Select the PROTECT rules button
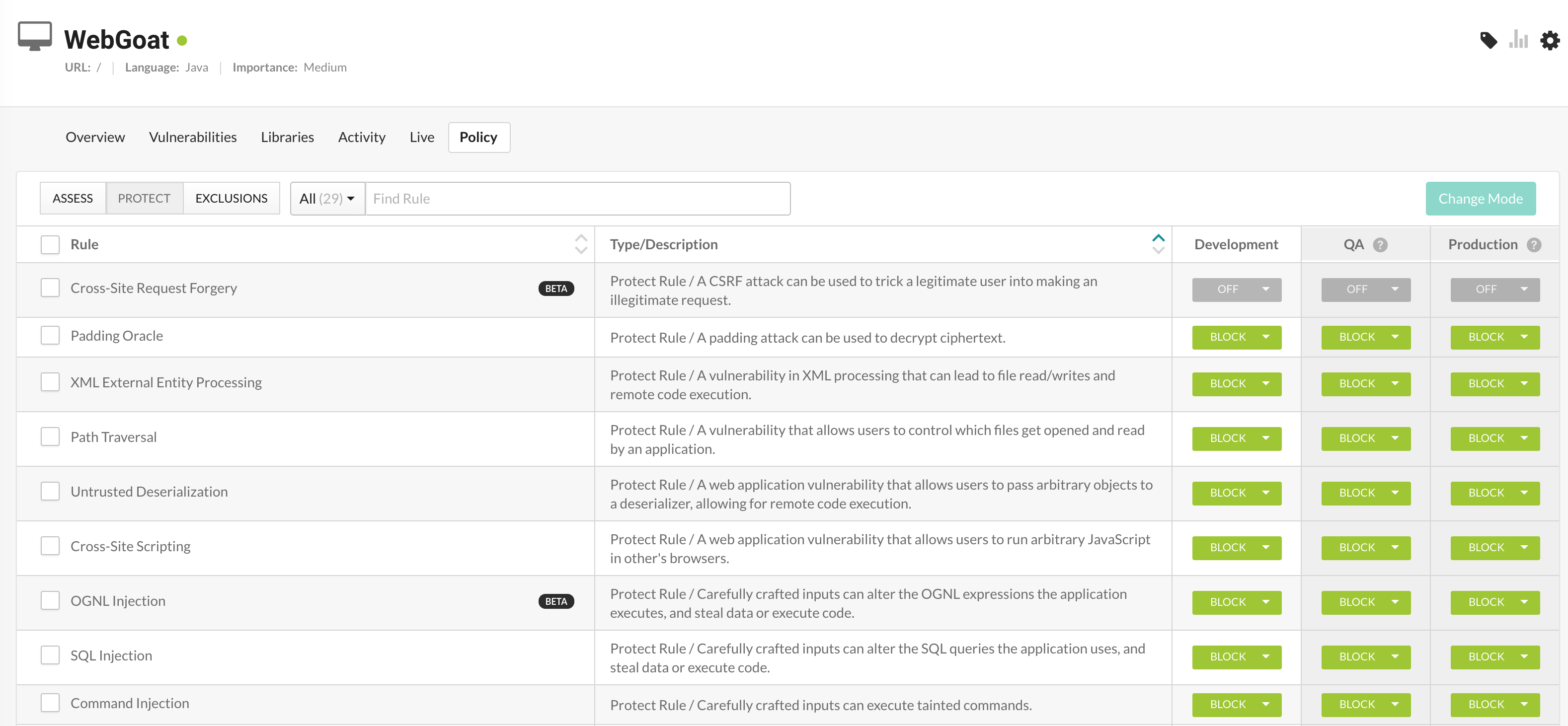 144,199
